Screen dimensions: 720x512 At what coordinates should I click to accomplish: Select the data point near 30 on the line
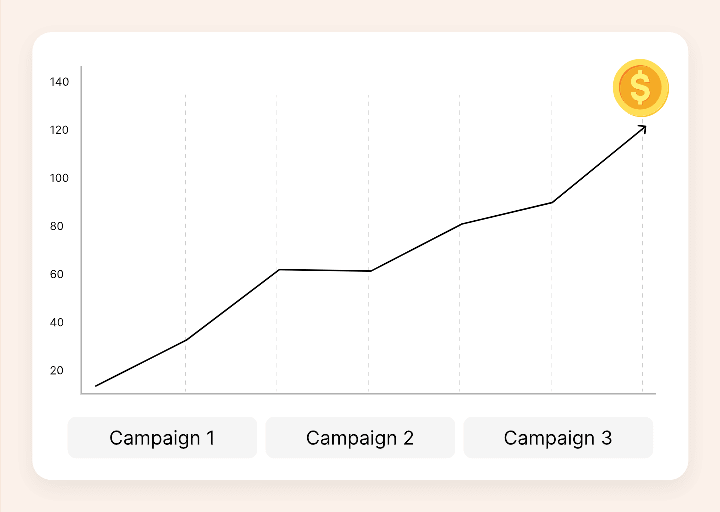pyautogui.click(x=186, y=340)
